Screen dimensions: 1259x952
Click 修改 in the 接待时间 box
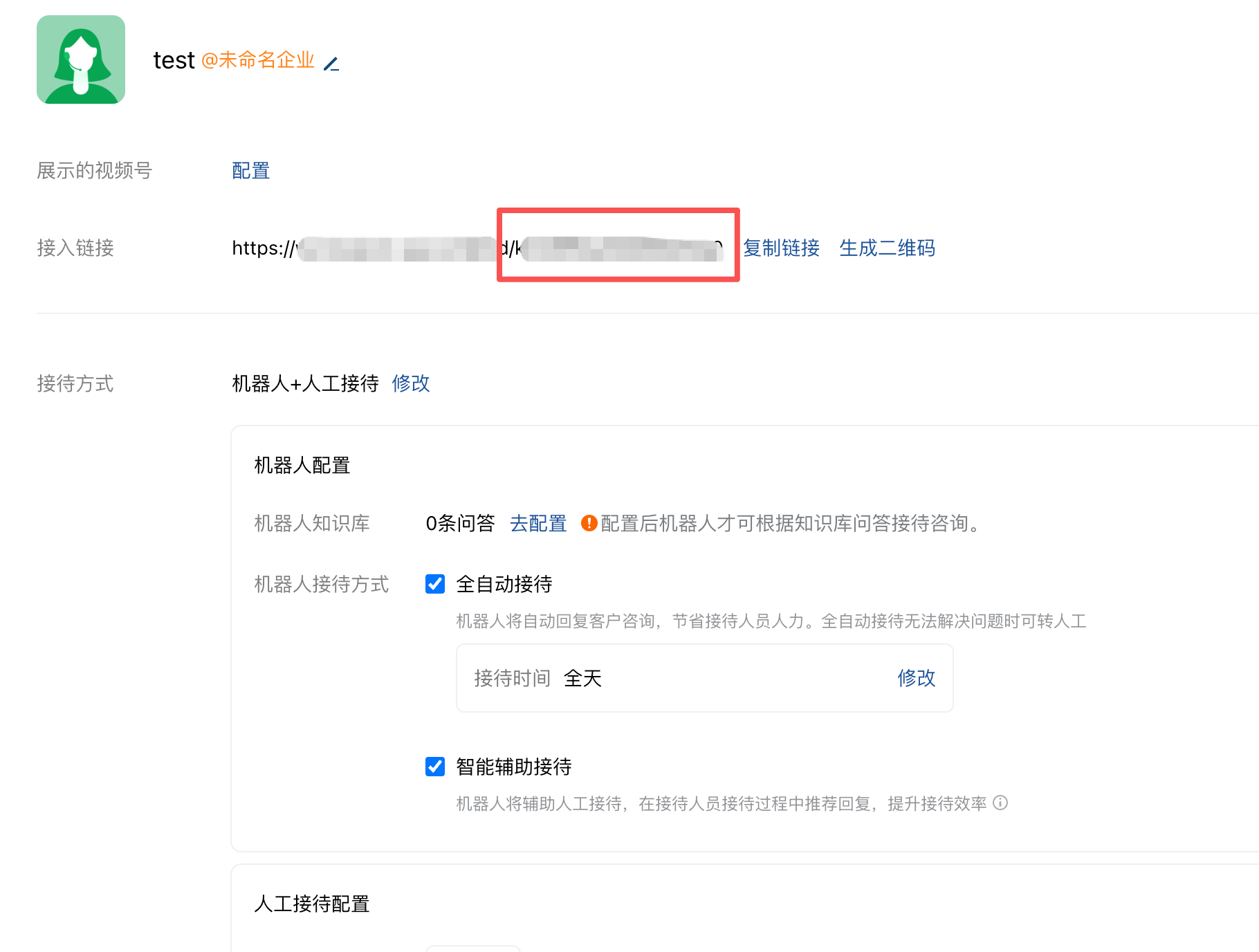(x=916, y=678)
